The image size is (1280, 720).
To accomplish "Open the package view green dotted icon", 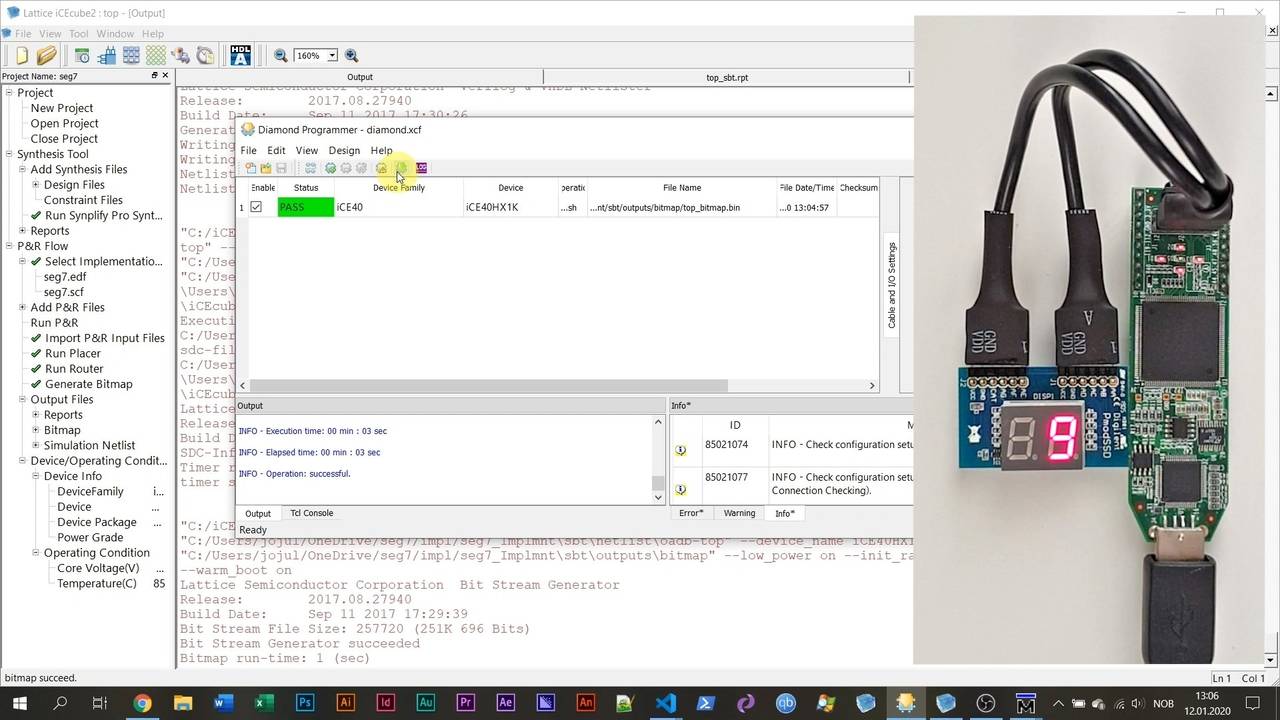I will 156,56.
